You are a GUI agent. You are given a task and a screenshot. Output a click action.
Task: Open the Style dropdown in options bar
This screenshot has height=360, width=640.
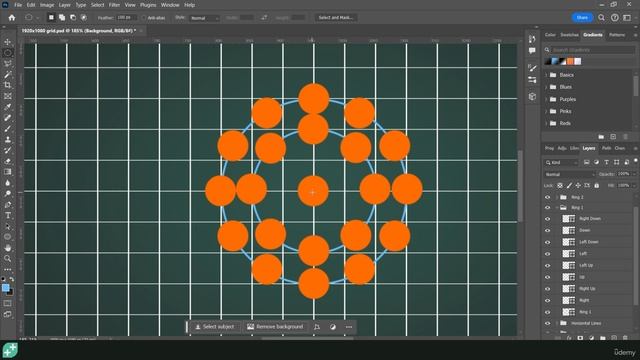click(x=204, y=18)
